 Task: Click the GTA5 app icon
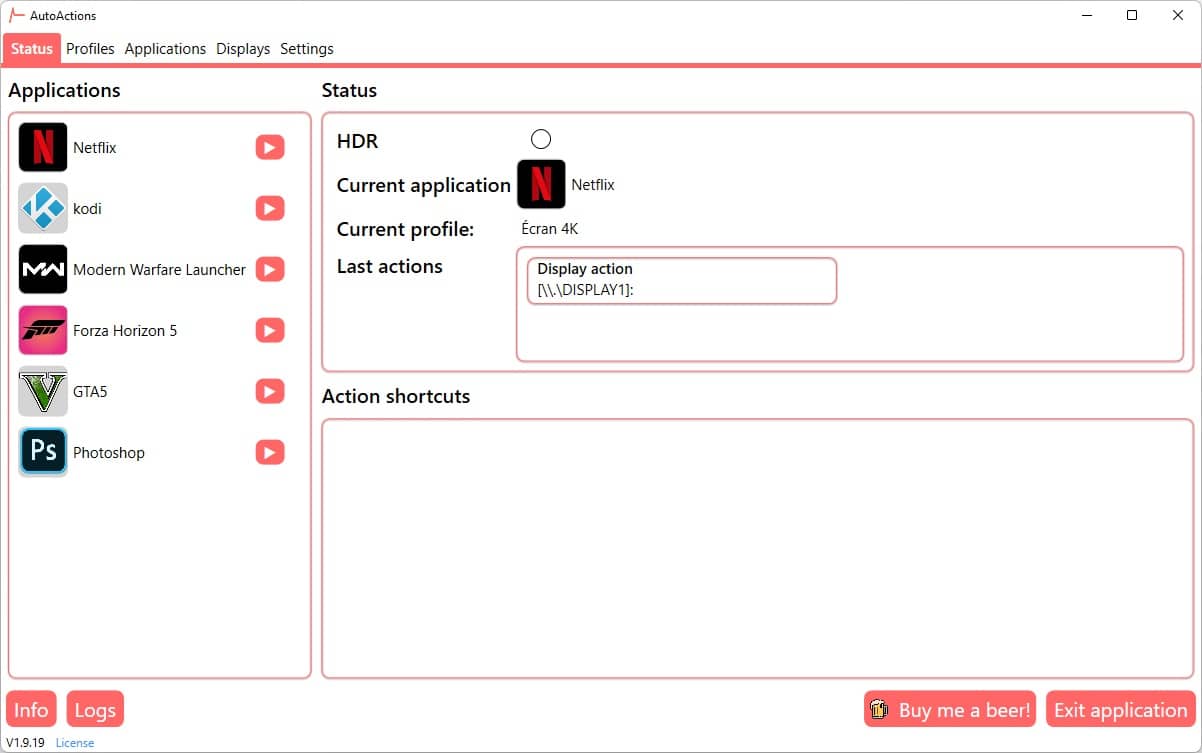[43, 391]
